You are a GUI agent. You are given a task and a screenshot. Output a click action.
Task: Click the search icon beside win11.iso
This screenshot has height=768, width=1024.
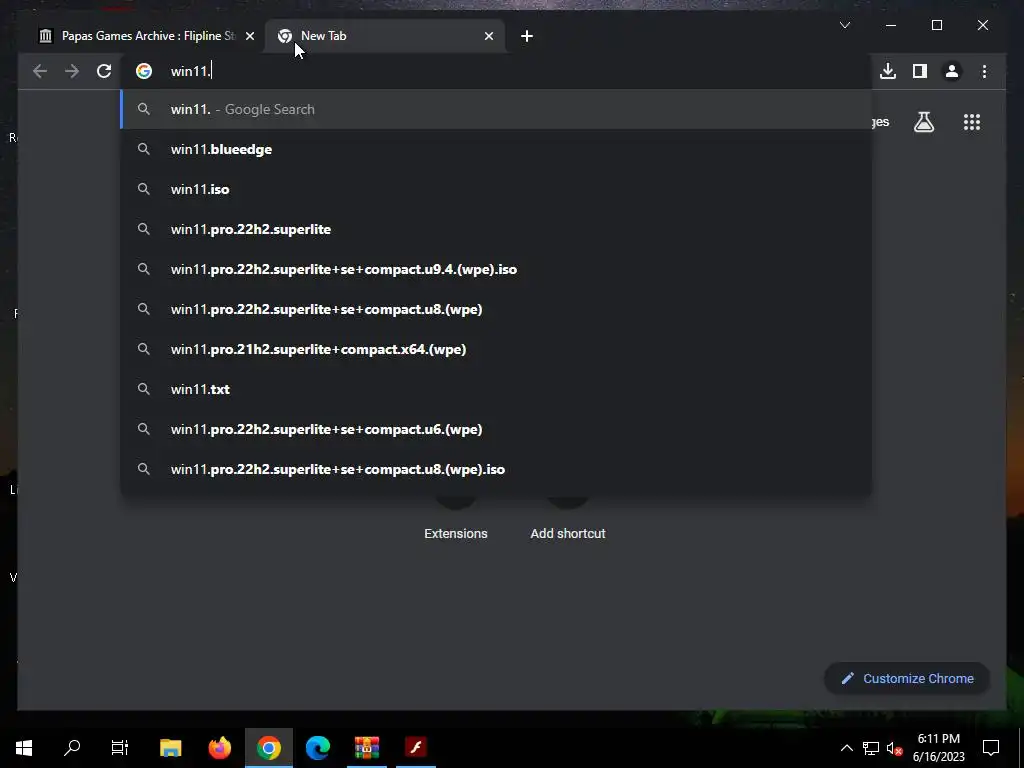tap(144, 189)
